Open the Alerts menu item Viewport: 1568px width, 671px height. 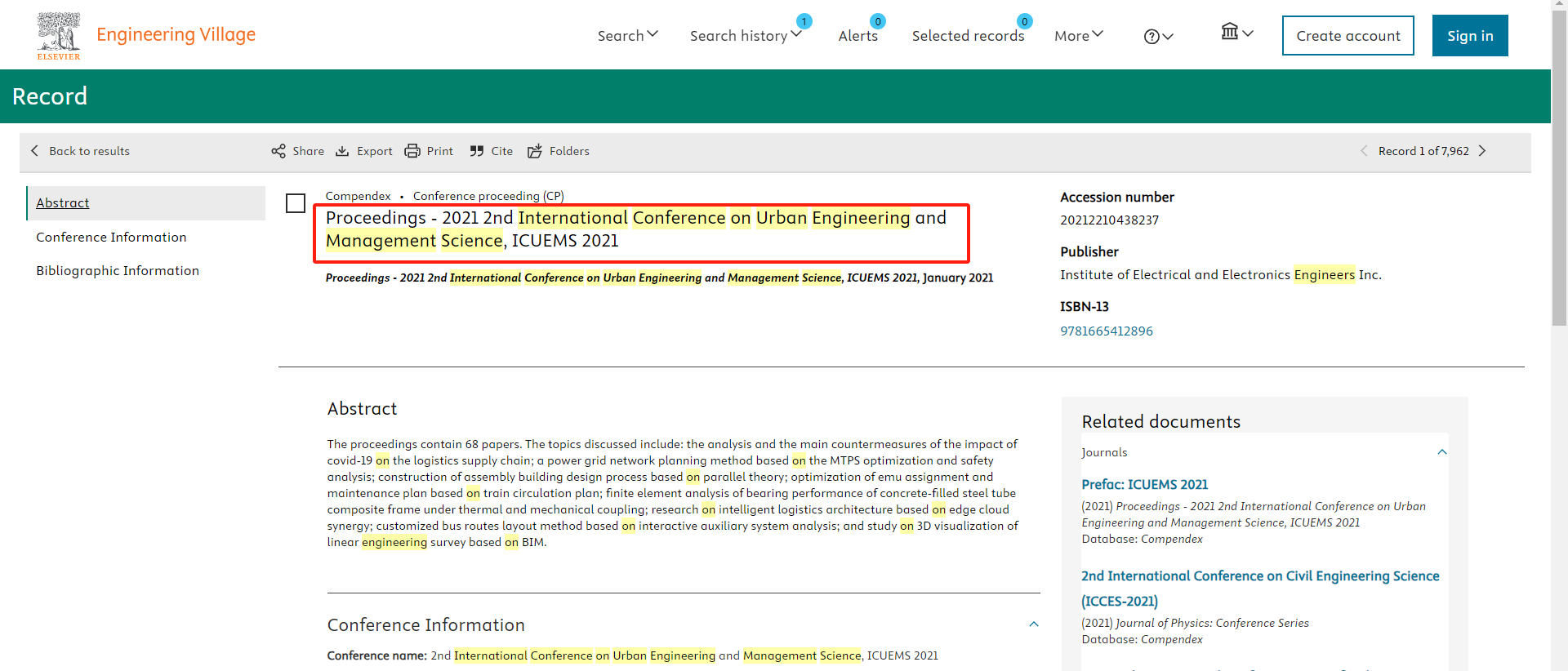[x=857, y=35]
